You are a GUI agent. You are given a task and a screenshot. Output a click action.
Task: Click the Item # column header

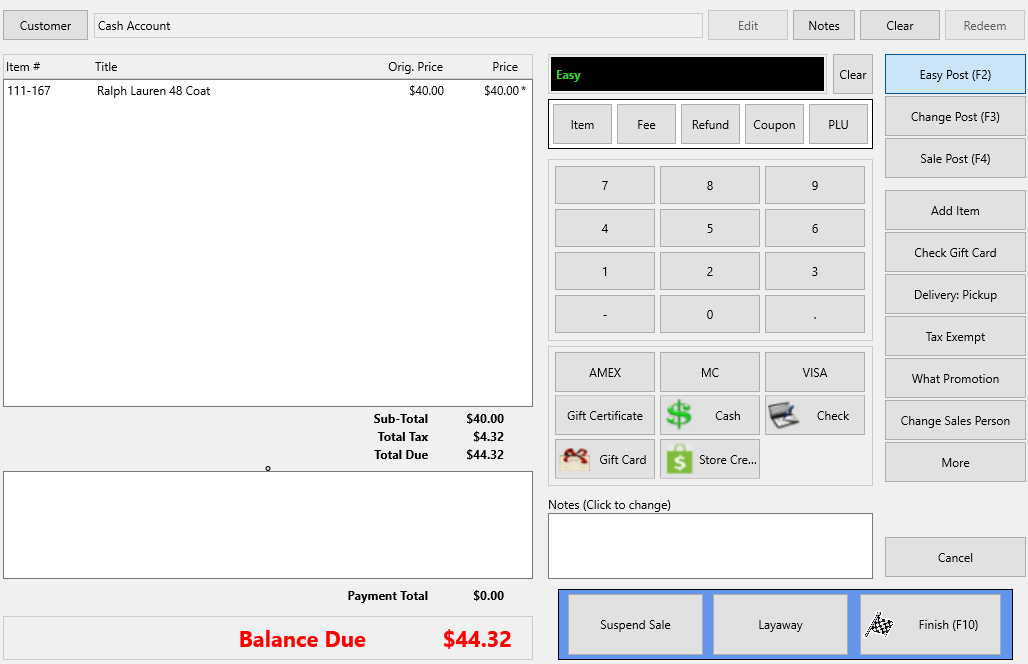[23, 67]
